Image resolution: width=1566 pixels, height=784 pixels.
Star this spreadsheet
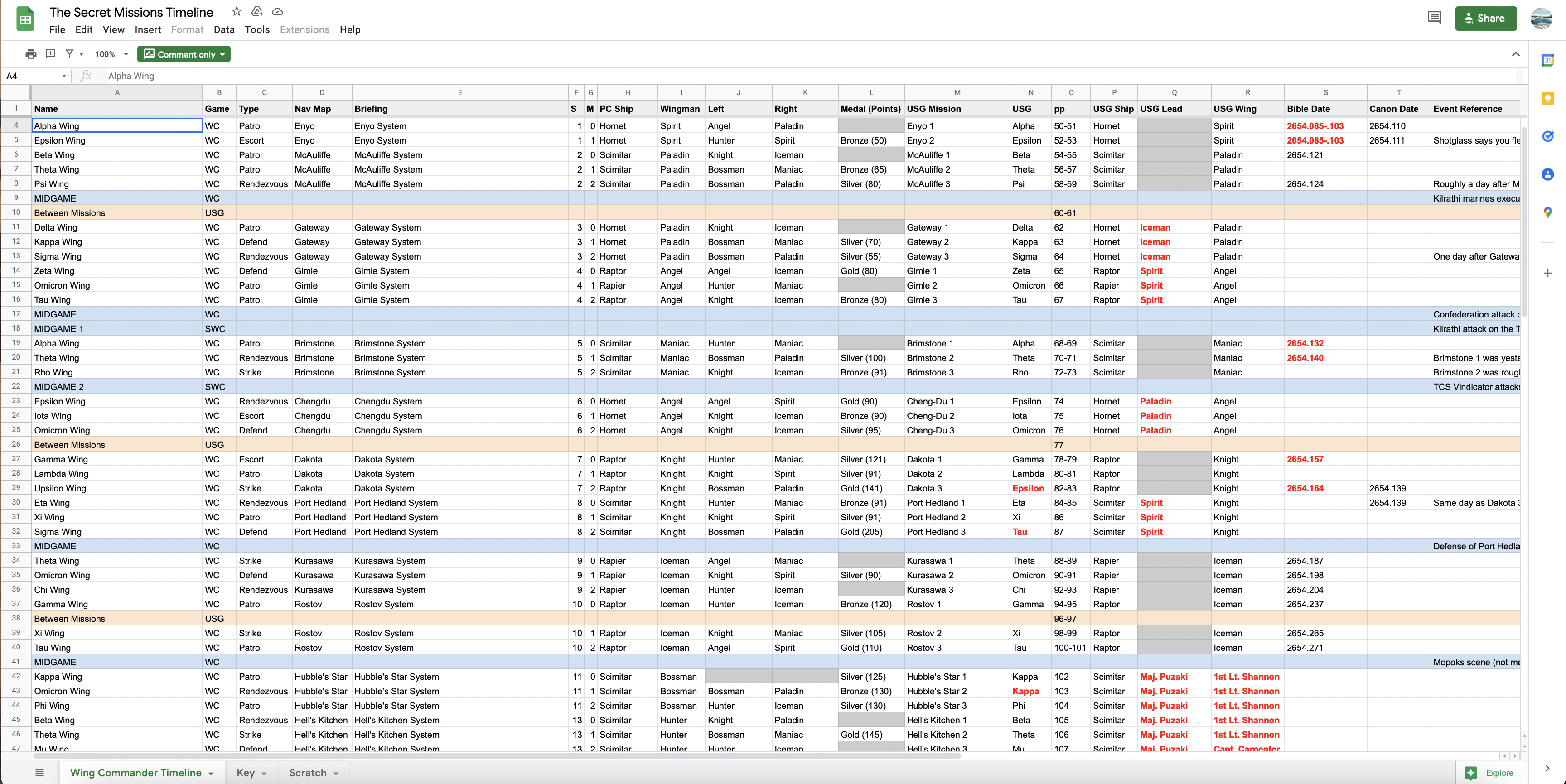tap(237, 11)
